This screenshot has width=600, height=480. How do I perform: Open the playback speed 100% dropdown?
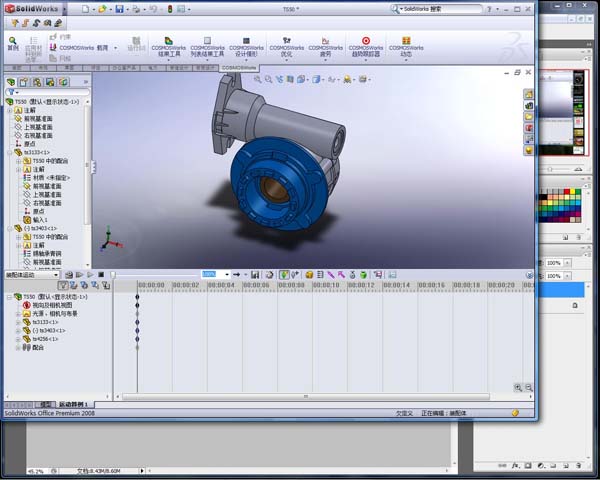pyautogui.click(x=227, y=274)
